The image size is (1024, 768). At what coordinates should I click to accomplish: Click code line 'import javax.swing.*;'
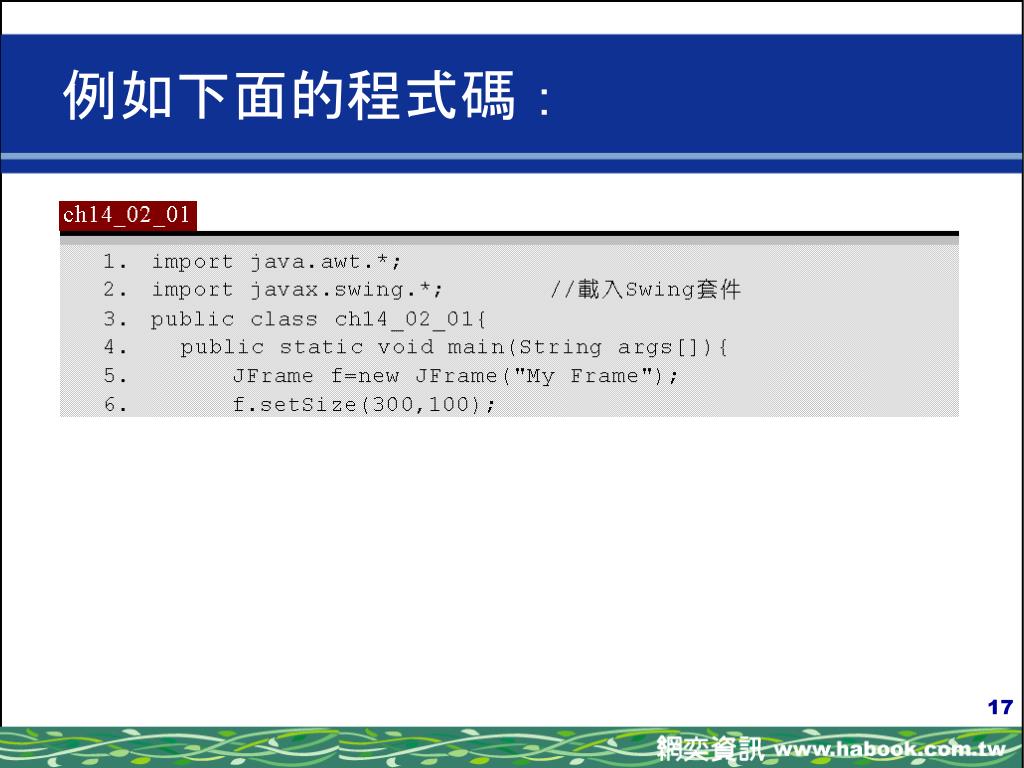pos(297,289)
